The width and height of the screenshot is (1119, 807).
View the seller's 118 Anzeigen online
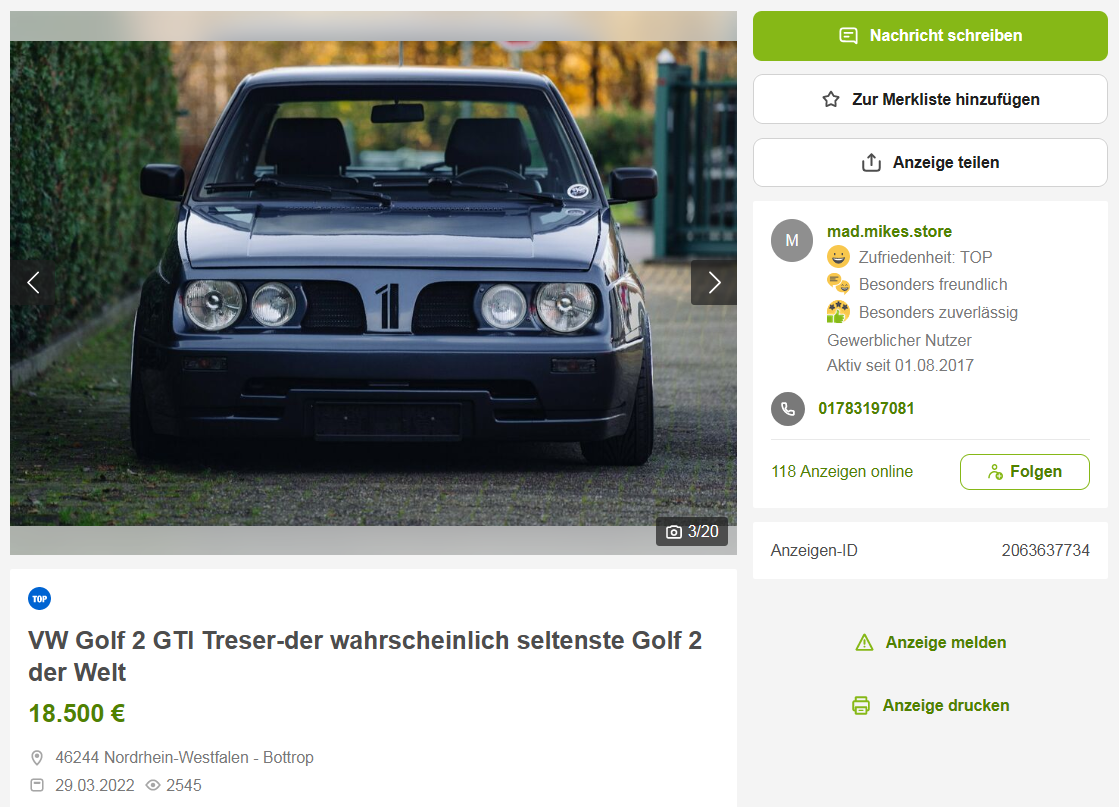841,472
